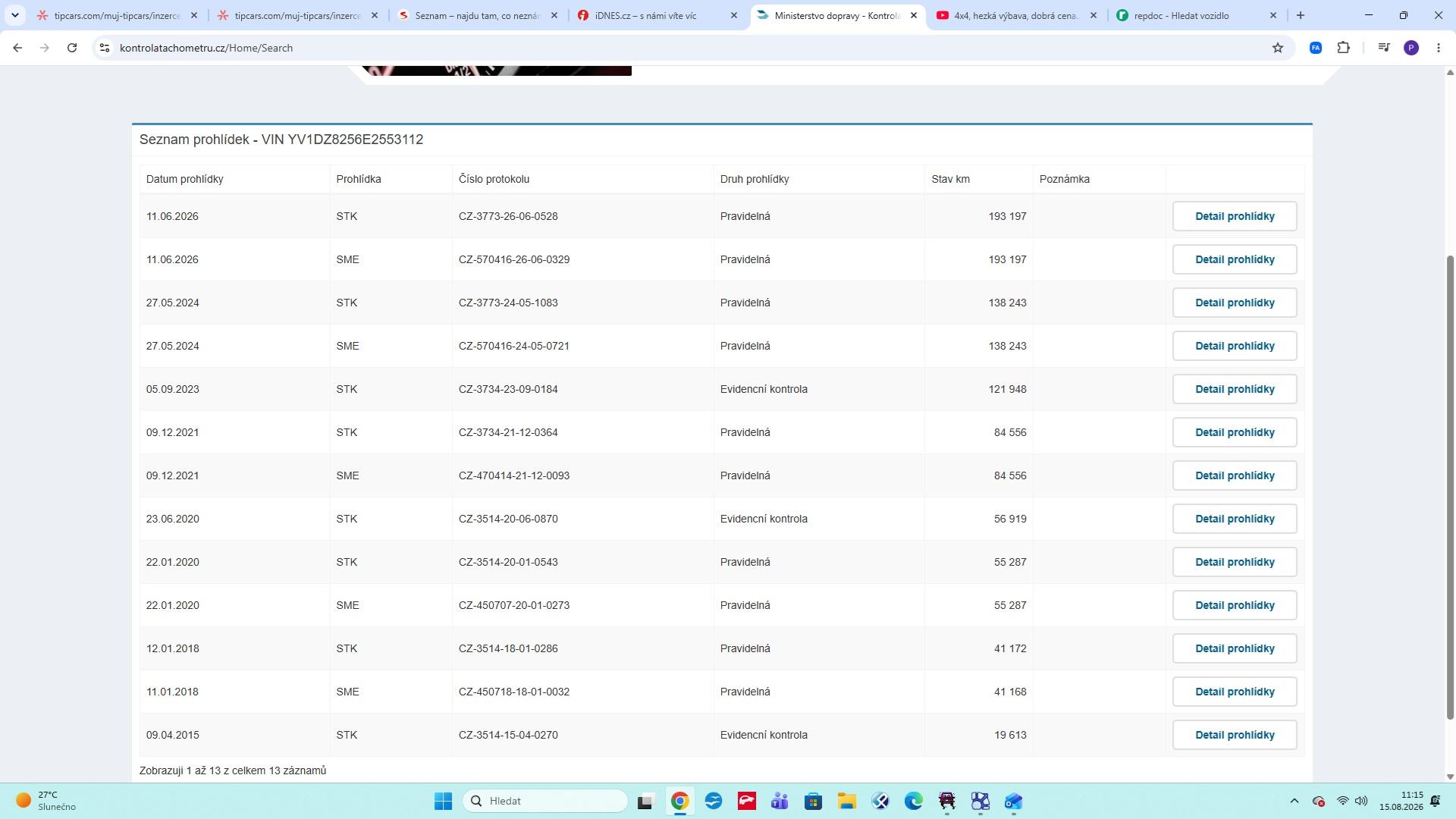Expand the tab search dropdown arrow
Image resolution: width=1456 pixels, height=819 pixels.
(x=14, y=15)
